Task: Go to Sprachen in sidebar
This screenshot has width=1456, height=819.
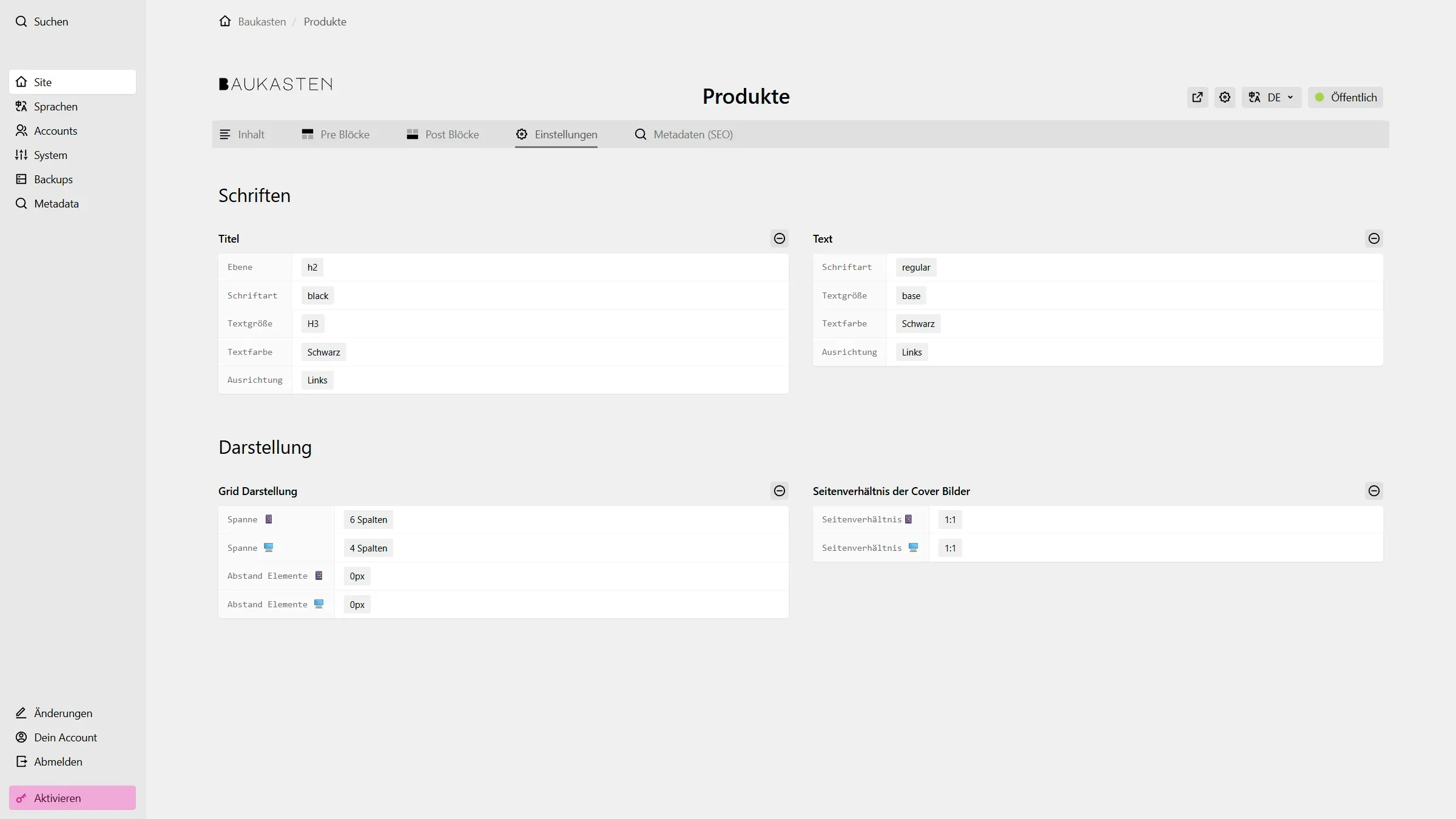Action: click(55, 106)
